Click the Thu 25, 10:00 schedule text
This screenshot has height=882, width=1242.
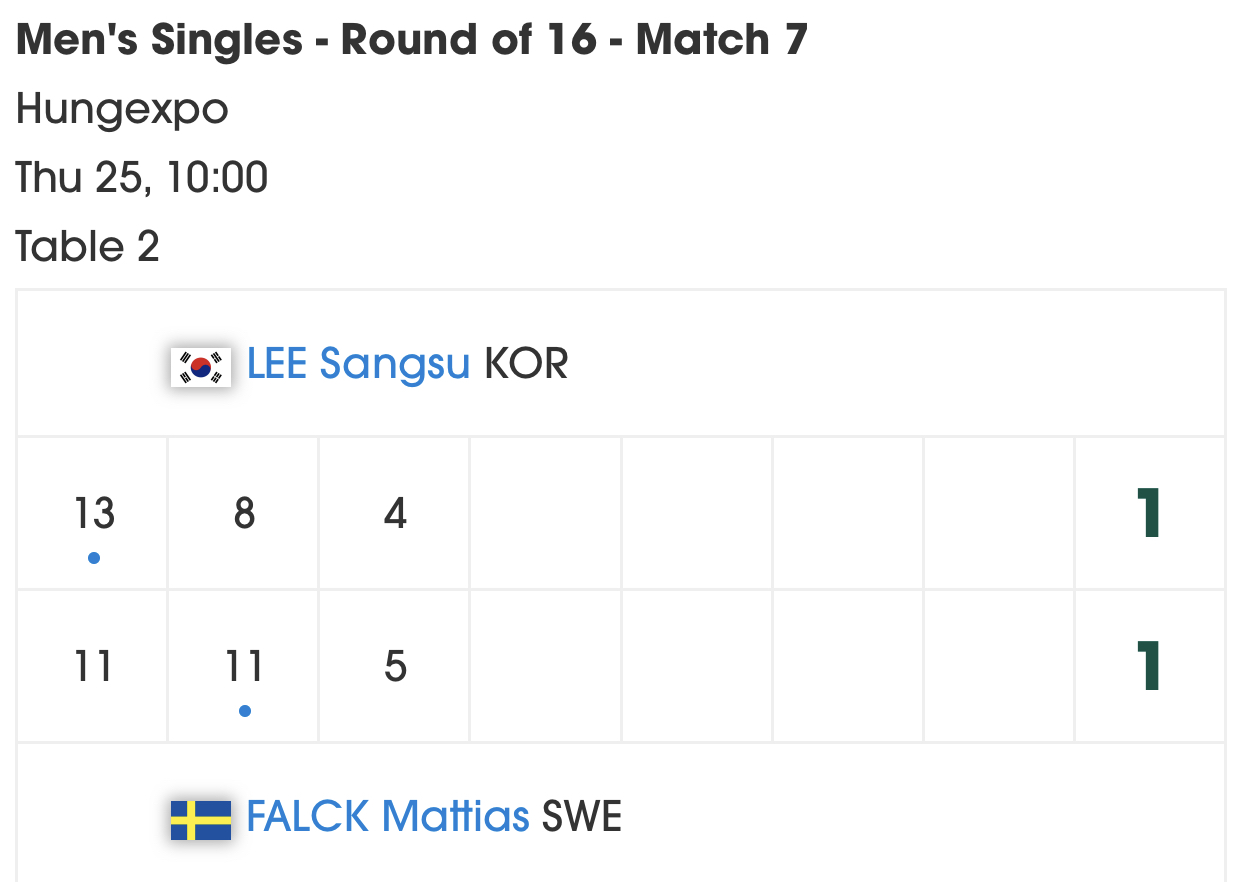(x=142, y=178)
